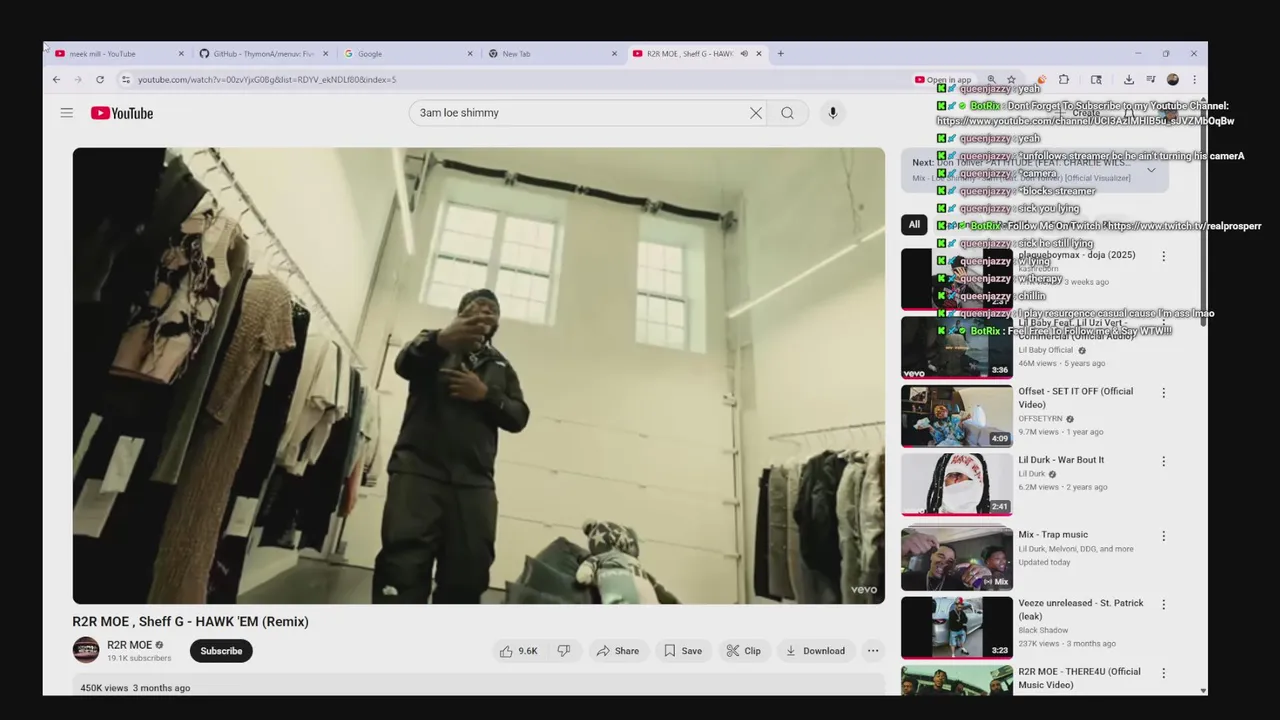1280x720 pixels.
Task: Open the media controls toolbar icon
Action: click(1151, 80)
